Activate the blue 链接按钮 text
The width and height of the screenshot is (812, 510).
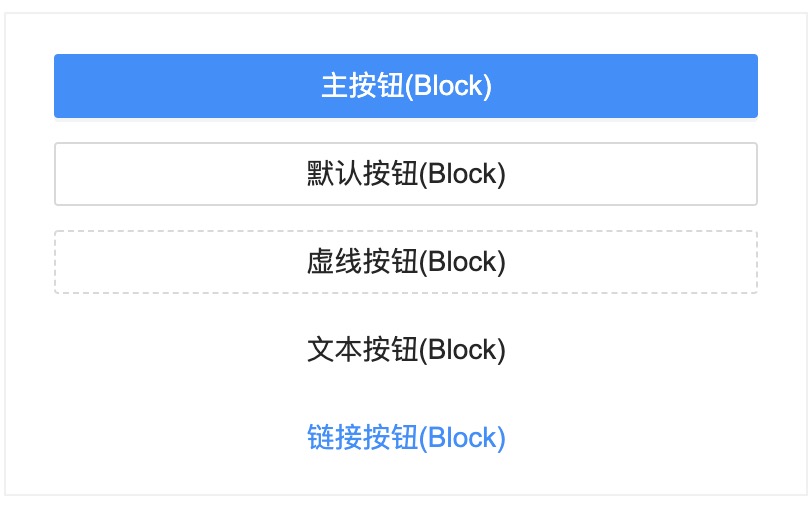[406, 438]
